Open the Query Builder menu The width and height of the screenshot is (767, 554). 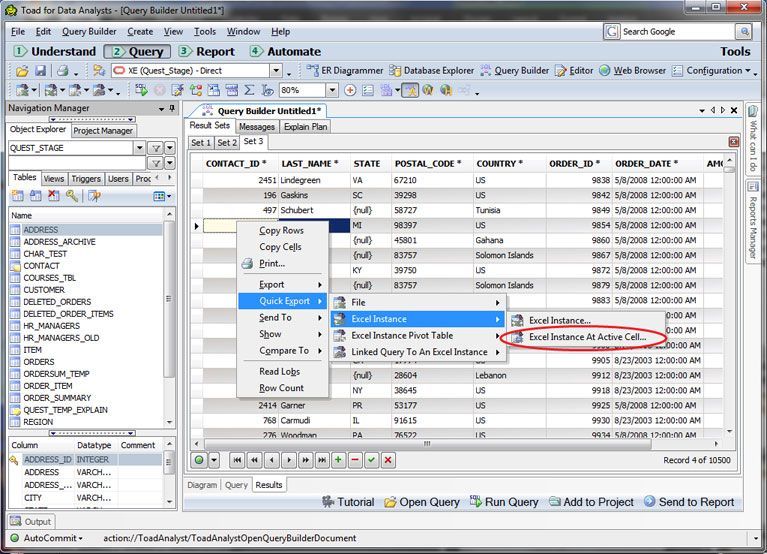pos(89,32)
